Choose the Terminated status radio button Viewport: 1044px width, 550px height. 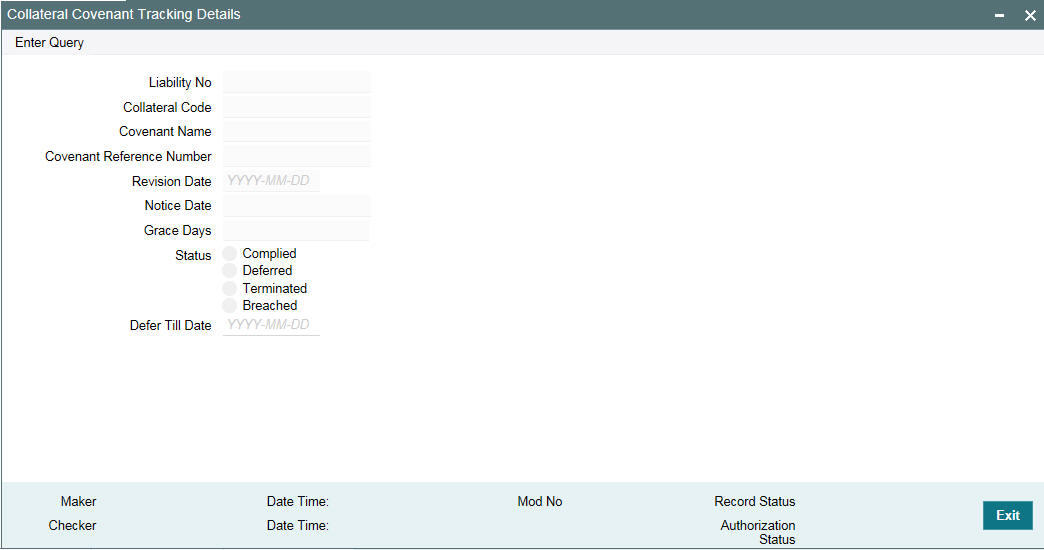pos(230,288)
